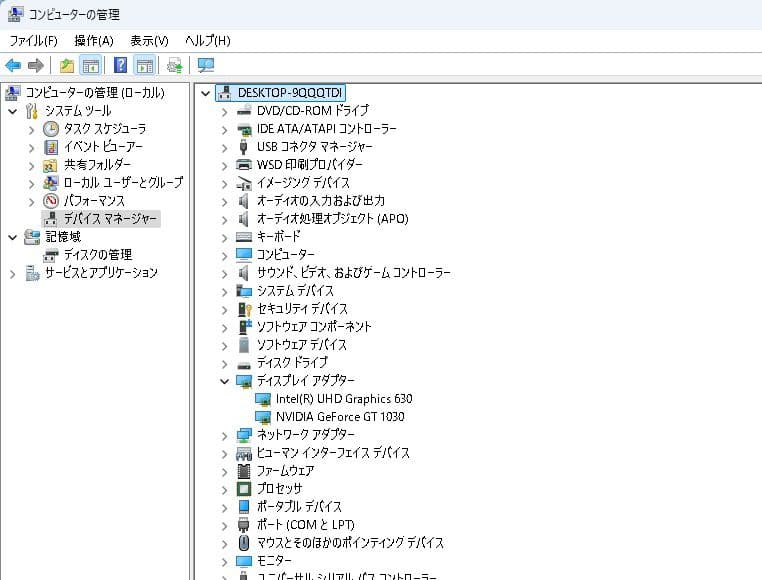Viewport: 762px width, 580px height.
Task: Select ネットワーク アダプター icon
Action: [x=244, y=435]
